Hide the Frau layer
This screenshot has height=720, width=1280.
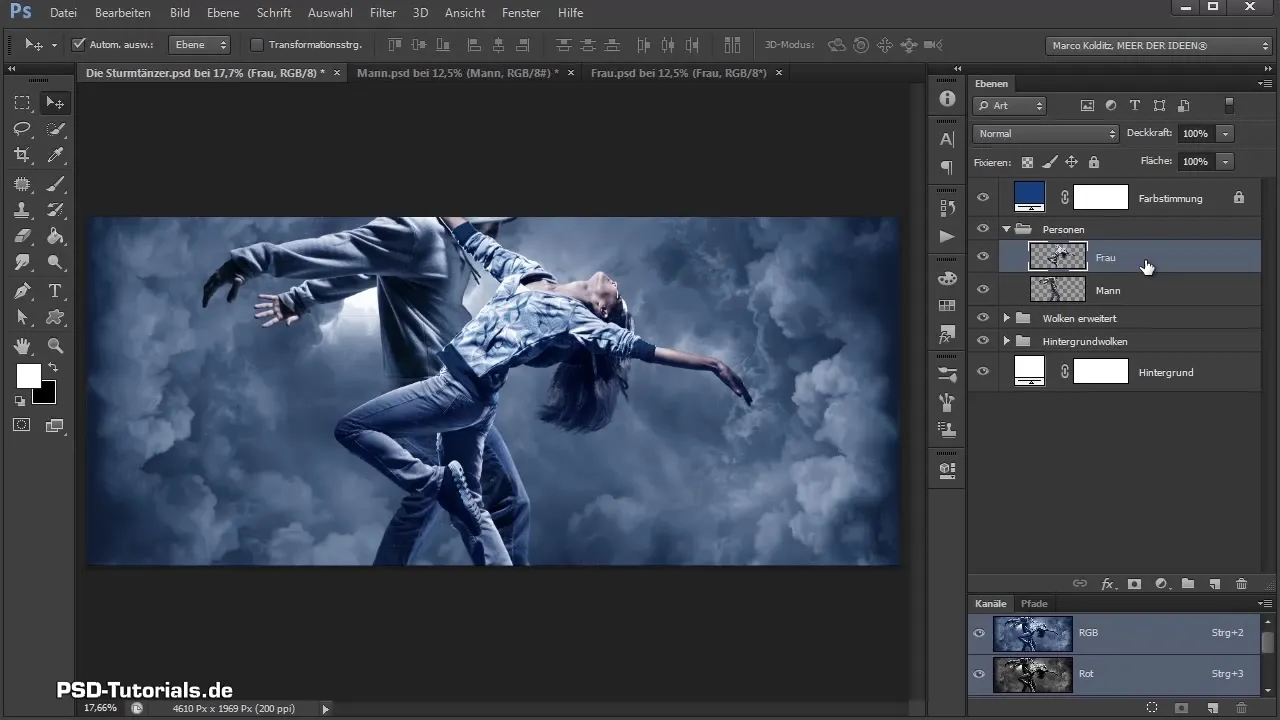click(x=983, y=257)
